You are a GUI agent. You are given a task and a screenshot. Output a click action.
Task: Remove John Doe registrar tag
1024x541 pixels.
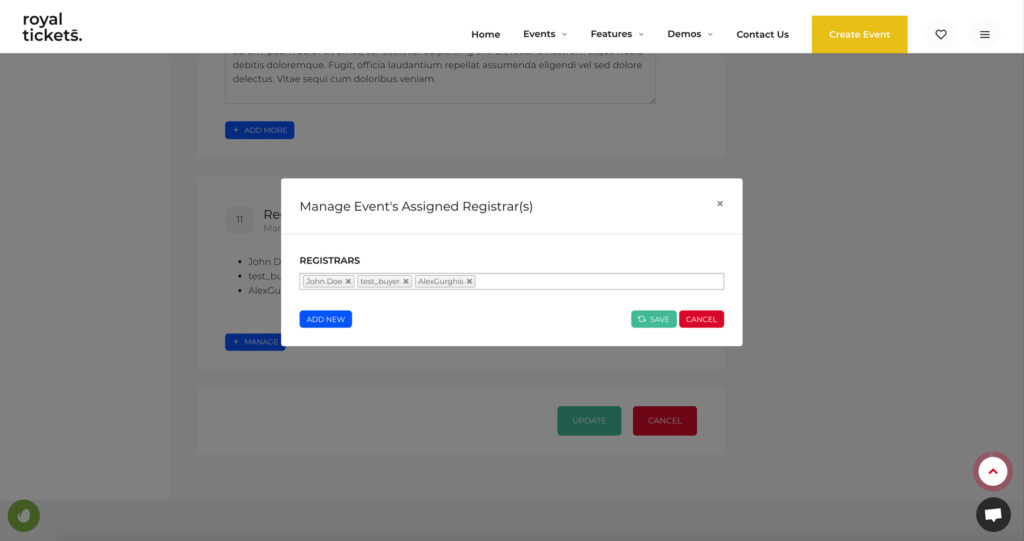pyautogui.click(x=348, y=282)
